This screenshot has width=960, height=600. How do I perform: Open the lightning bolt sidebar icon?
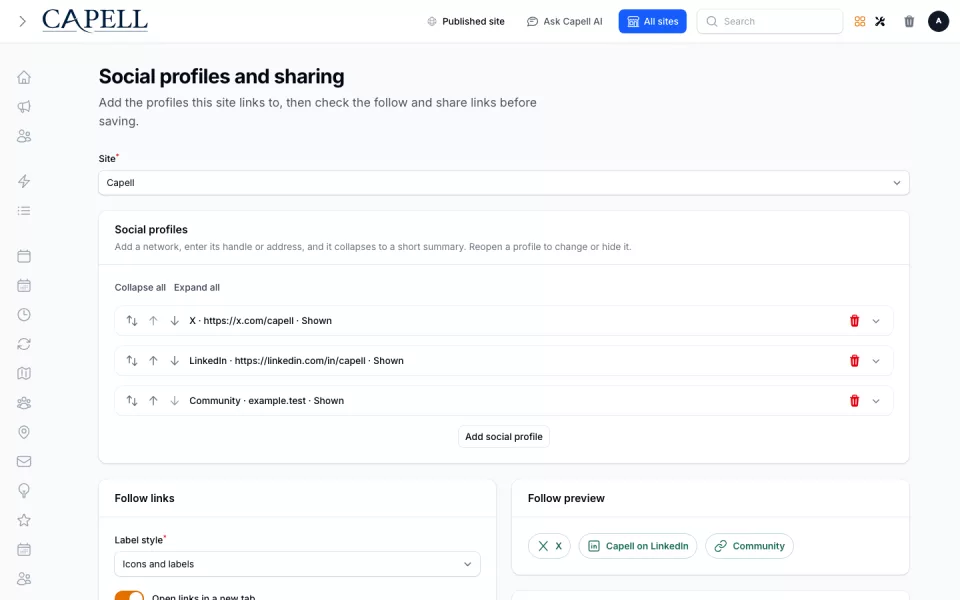(24, 181)
